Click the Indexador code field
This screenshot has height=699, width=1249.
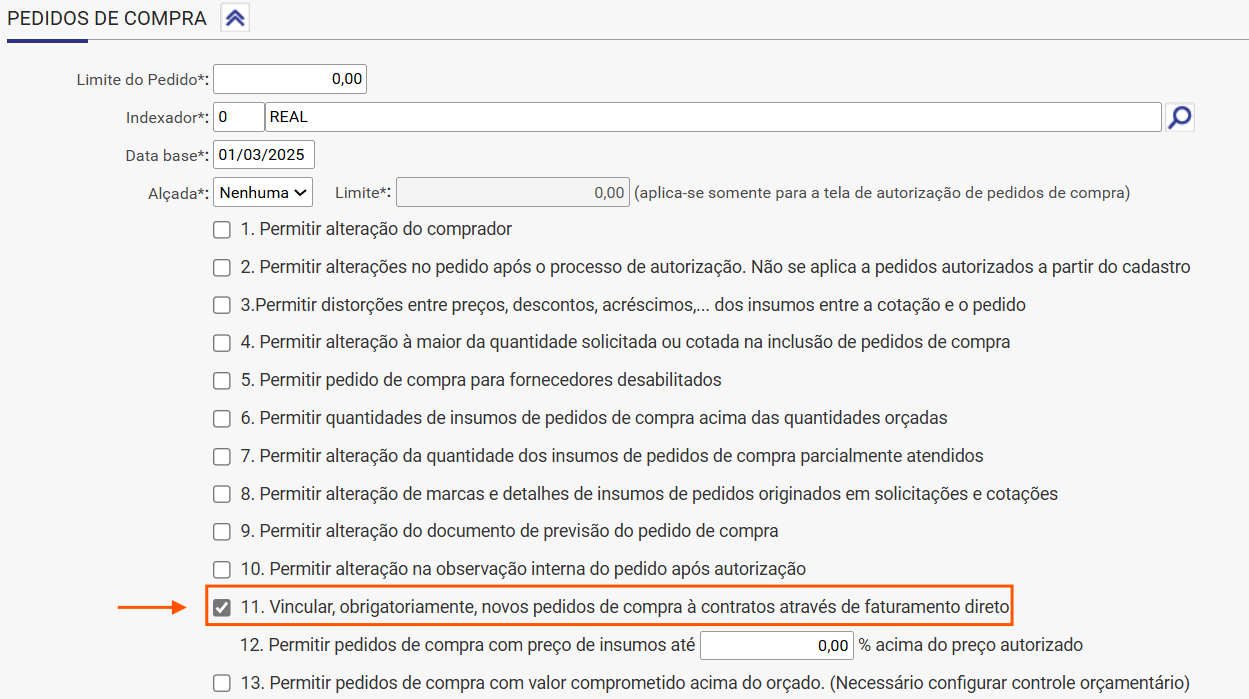click(238, 117)
